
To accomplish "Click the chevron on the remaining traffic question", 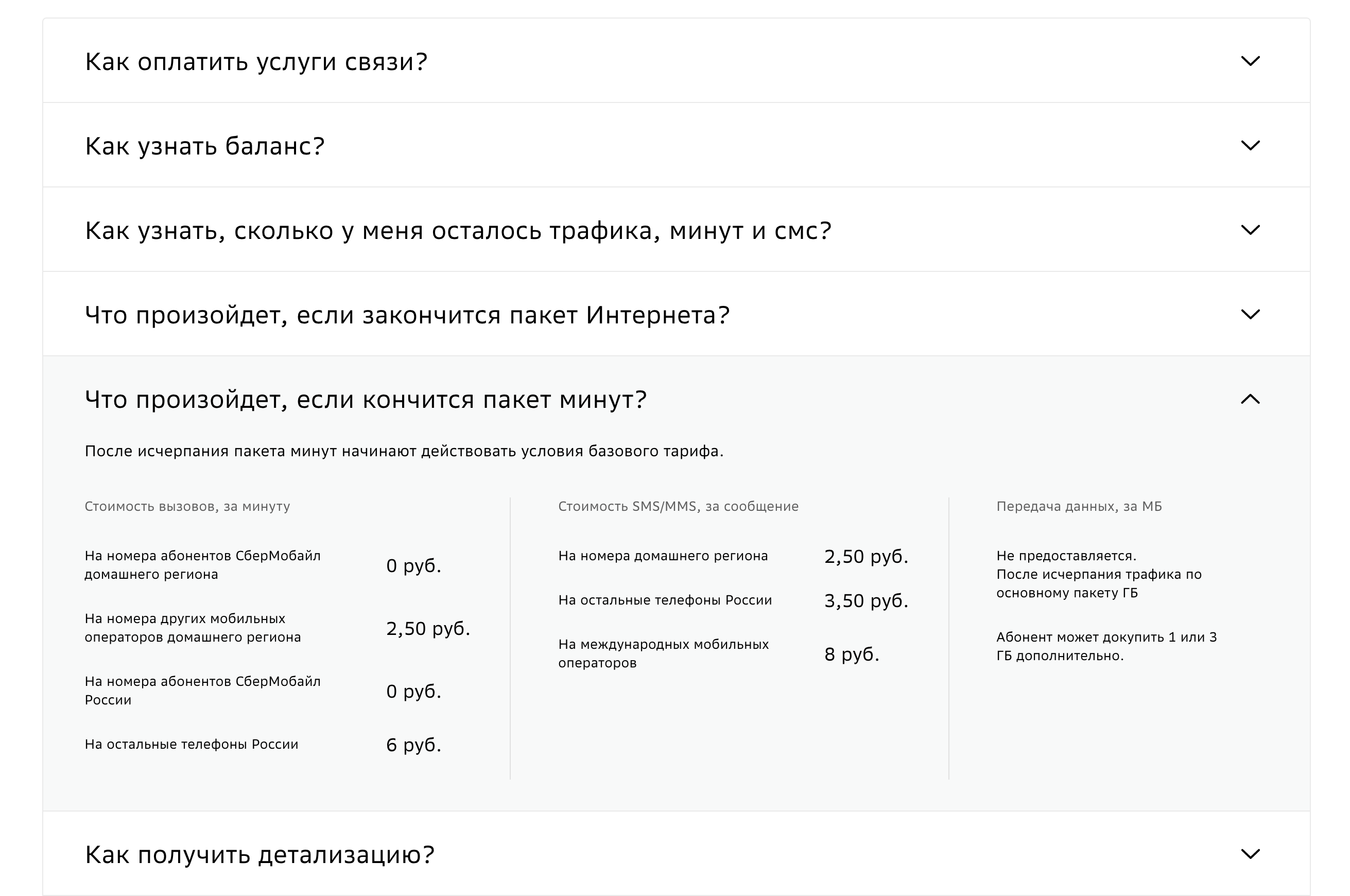I will pos(1251,229).
